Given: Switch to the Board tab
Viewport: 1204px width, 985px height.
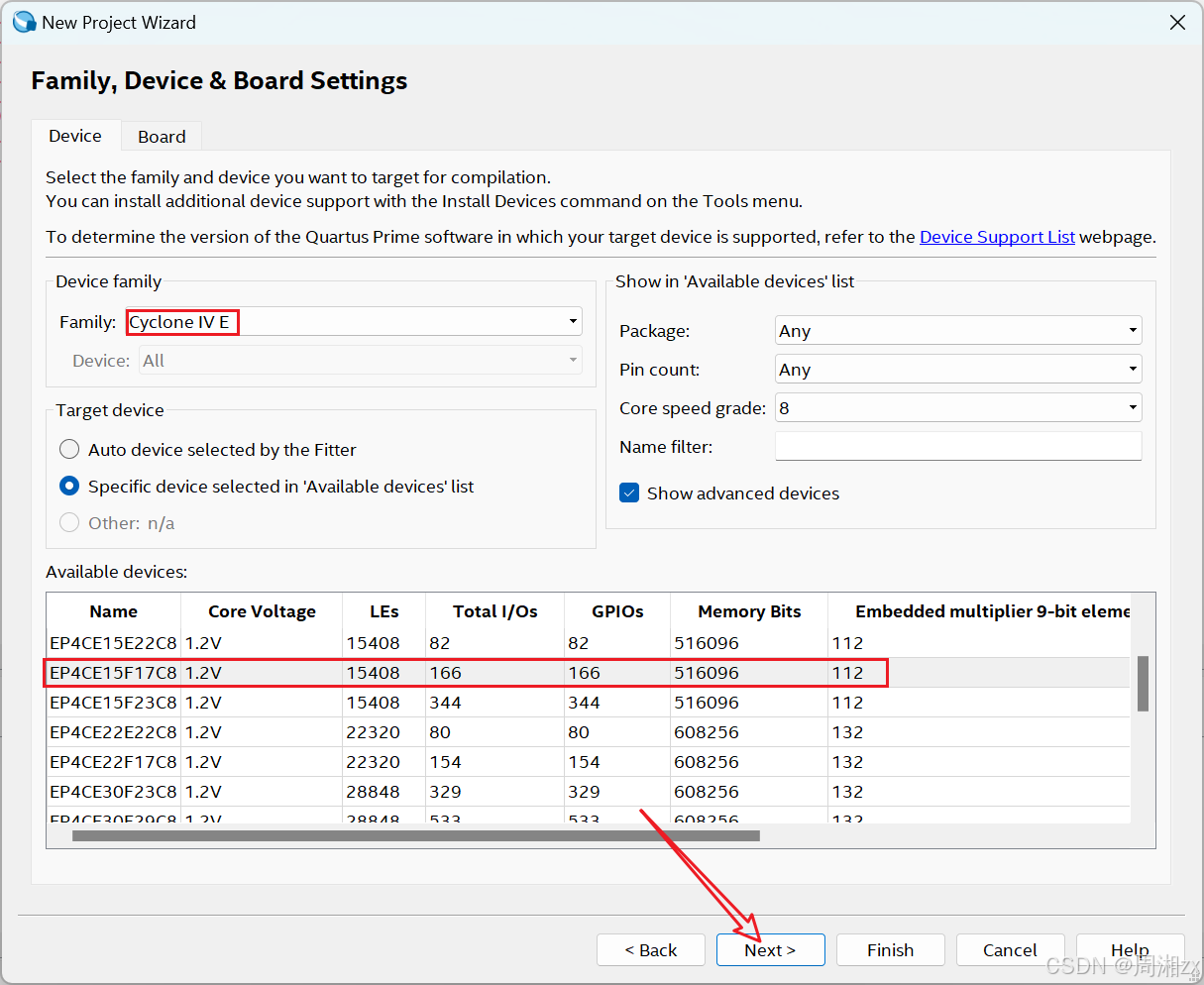Looking at the screenshot, I should click(162, 136).
